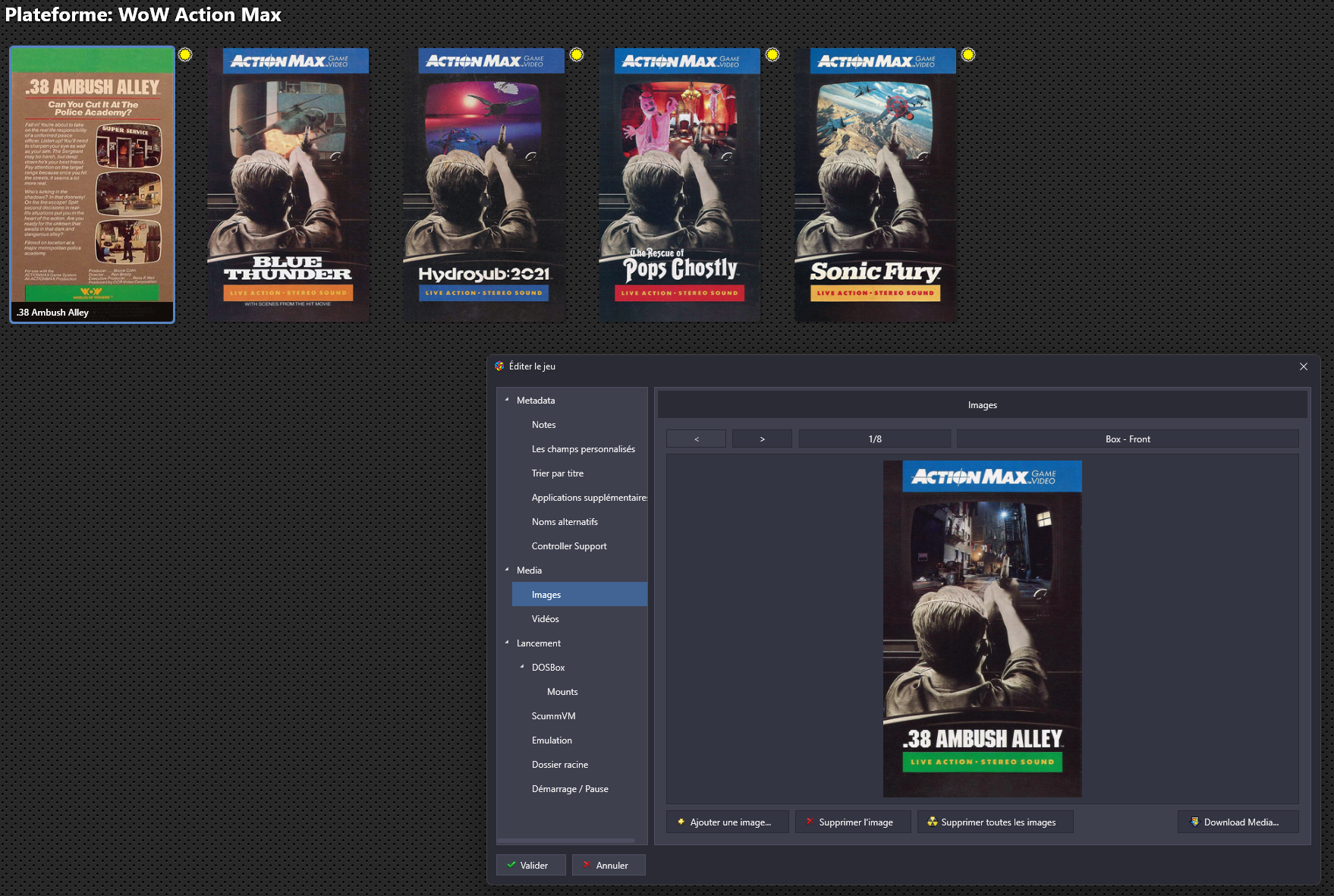Open the Vidéos media page

click(545, 619)
